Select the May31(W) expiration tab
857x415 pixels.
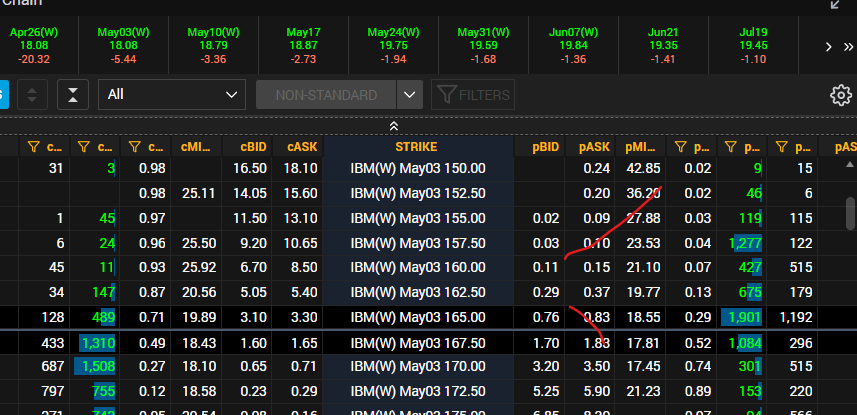483,45
